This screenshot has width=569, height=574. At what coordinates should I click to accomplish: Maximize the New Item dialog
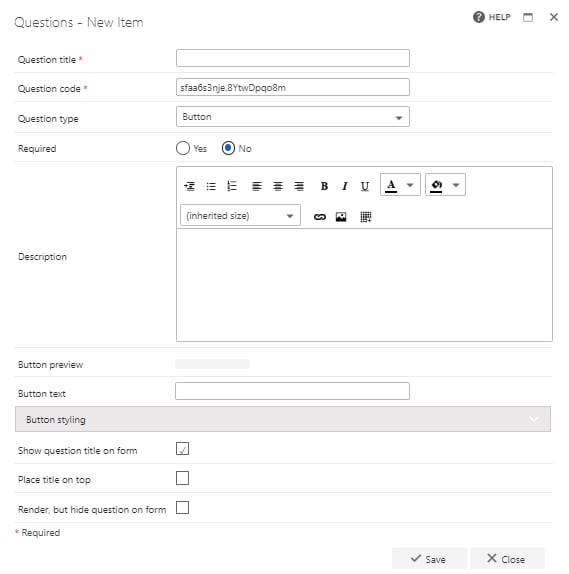(528, 17)
